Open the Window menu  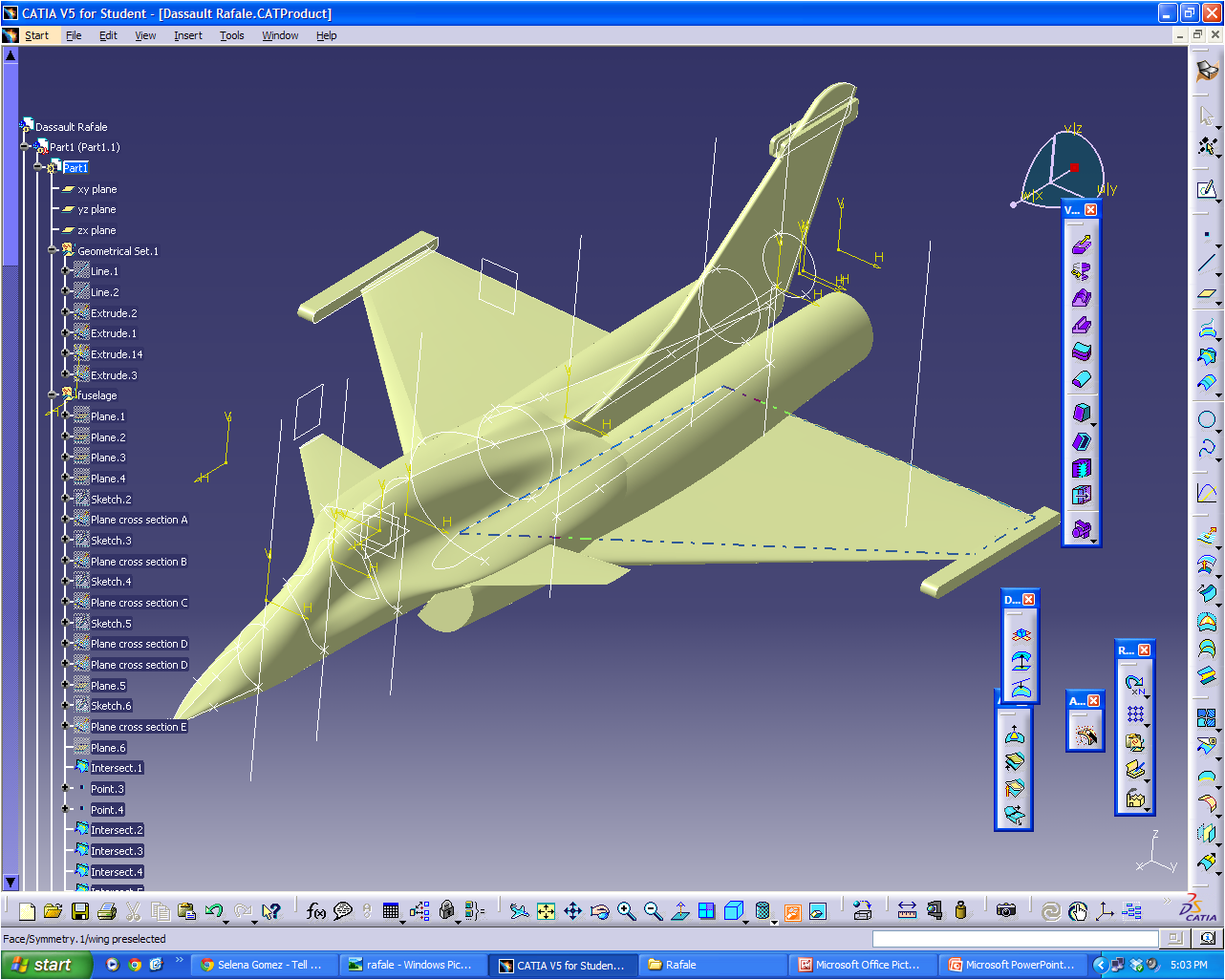coord(280,35)
